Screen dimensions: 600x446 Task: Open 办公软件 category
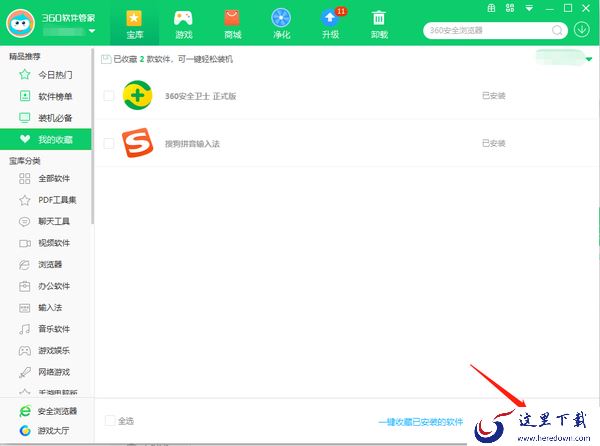click(x=46, y=286)
